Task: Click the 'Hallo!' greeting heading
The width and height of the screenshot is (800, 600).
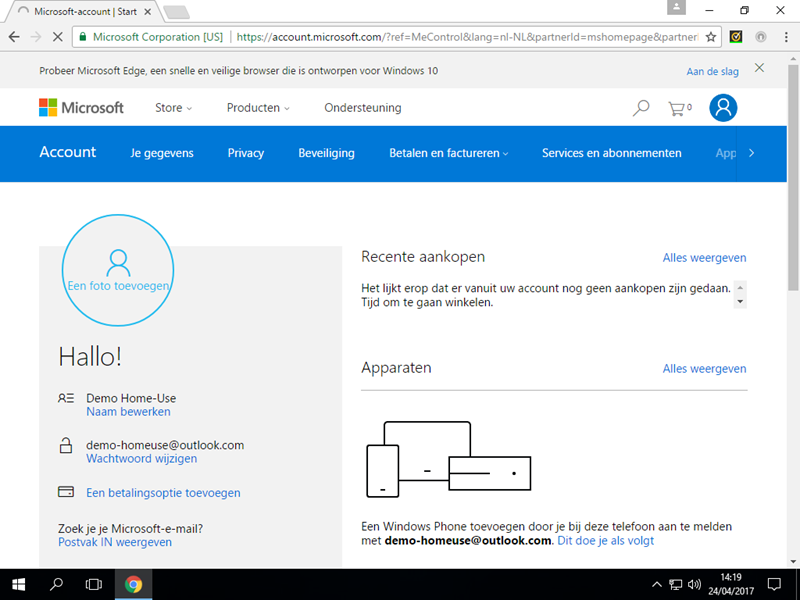Action: click(x=90, y=356)
